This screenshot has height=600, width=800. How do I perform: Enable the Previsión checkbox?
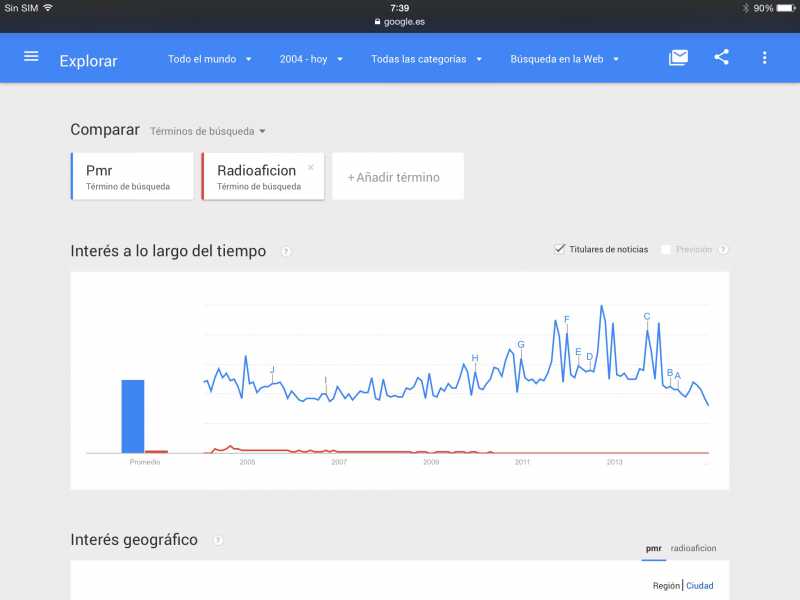click(x=666, y=249)
